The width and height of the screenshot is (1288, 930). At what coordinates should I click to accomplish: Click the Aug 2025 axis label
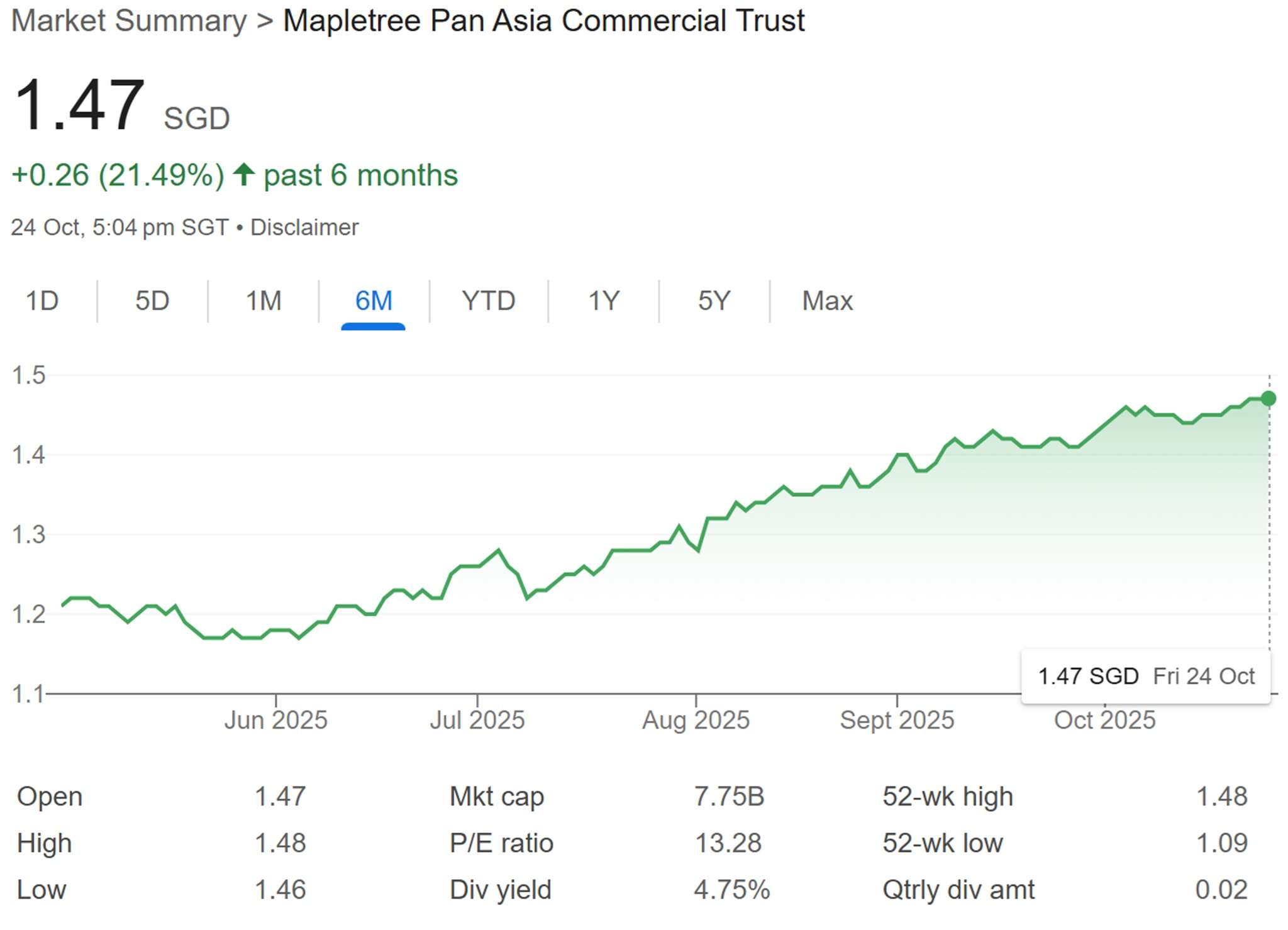click(696, 720)
